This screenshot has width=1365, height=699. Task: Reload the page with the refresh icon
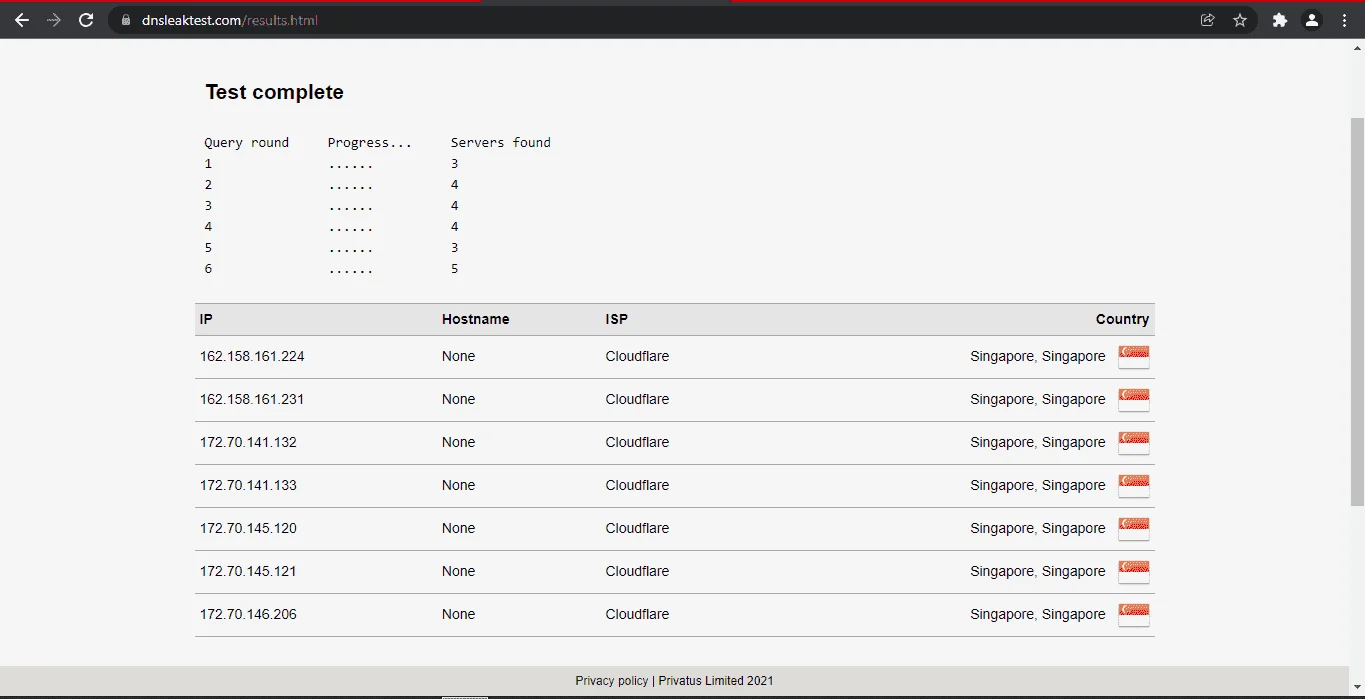pos(86,20)
